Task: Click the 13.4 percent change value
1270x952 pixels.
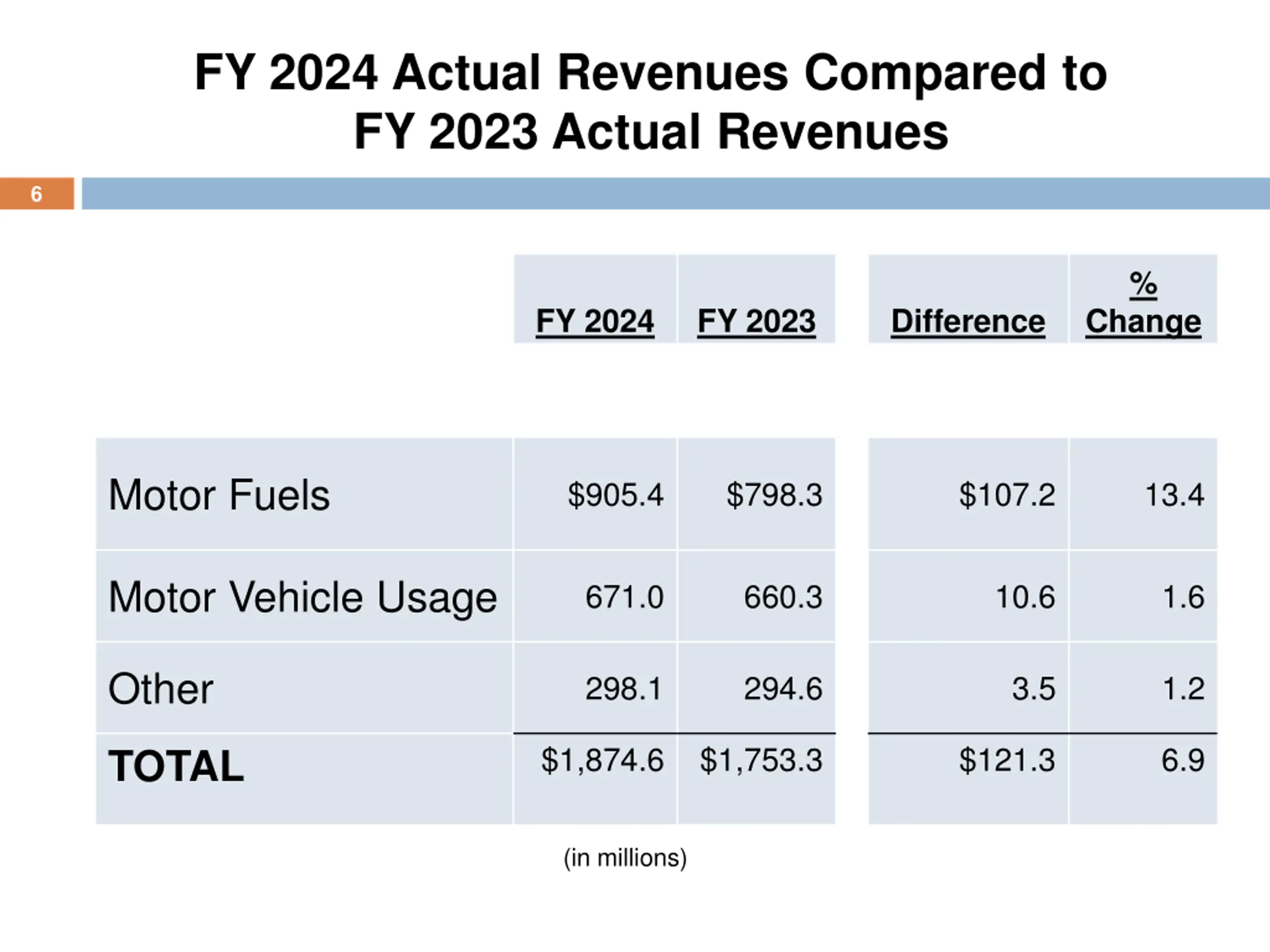Action: (x=1174, y=495)
